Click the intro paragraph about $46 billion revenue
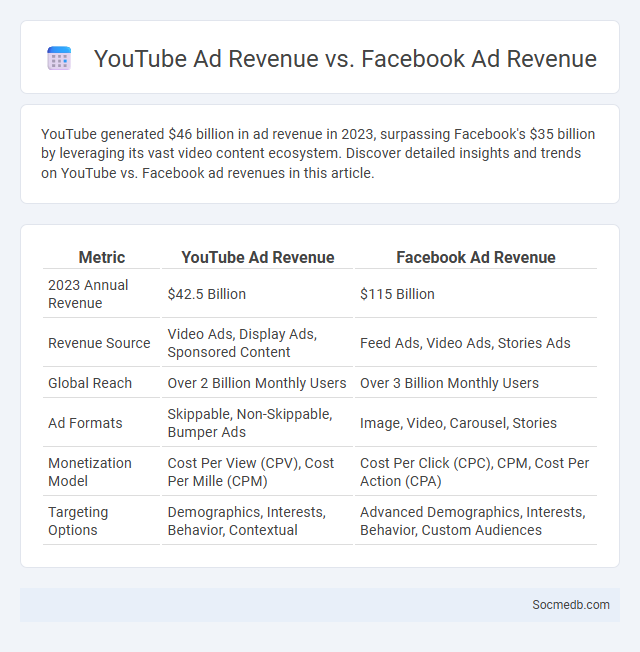Screen dimensions: 640x652 click(318, 153)
